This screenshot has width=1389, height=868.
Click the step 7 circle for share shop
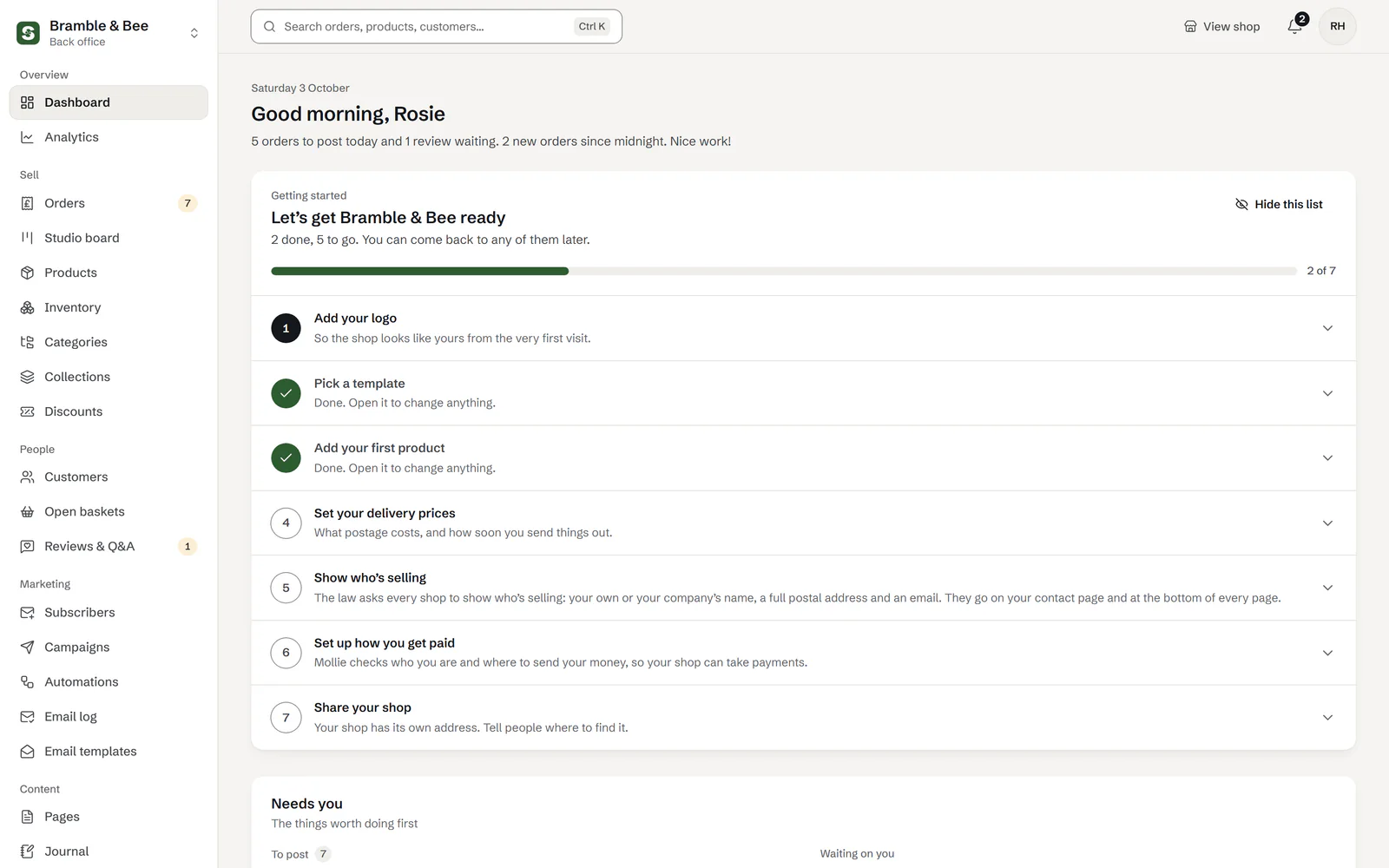pyautogui.click(x=286, y=718)
